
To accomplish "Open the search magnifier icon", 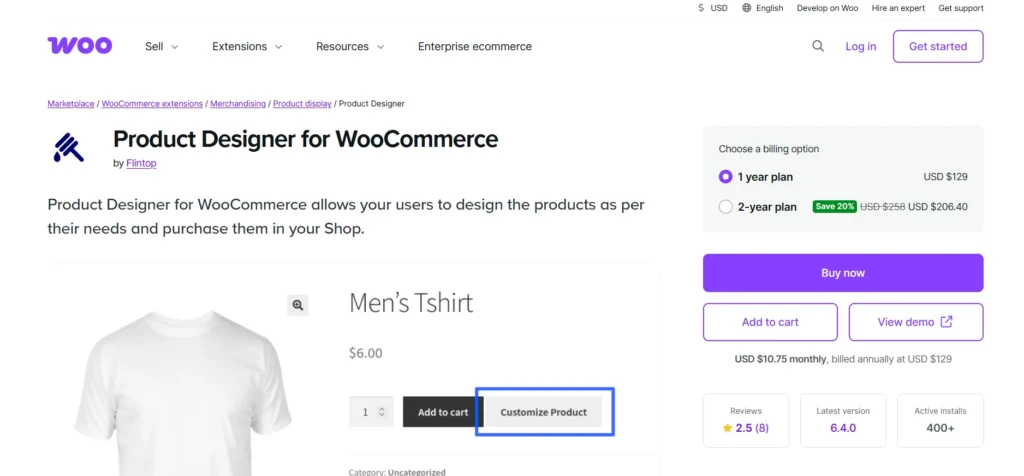I will click(x=818, y=46).
